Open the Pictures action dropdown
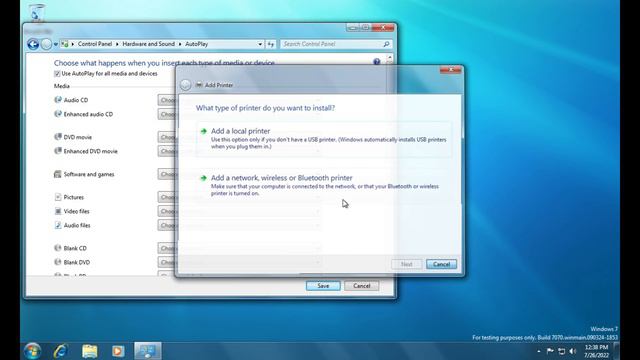This screenshot has height=360, width=640. coord(239,197)
